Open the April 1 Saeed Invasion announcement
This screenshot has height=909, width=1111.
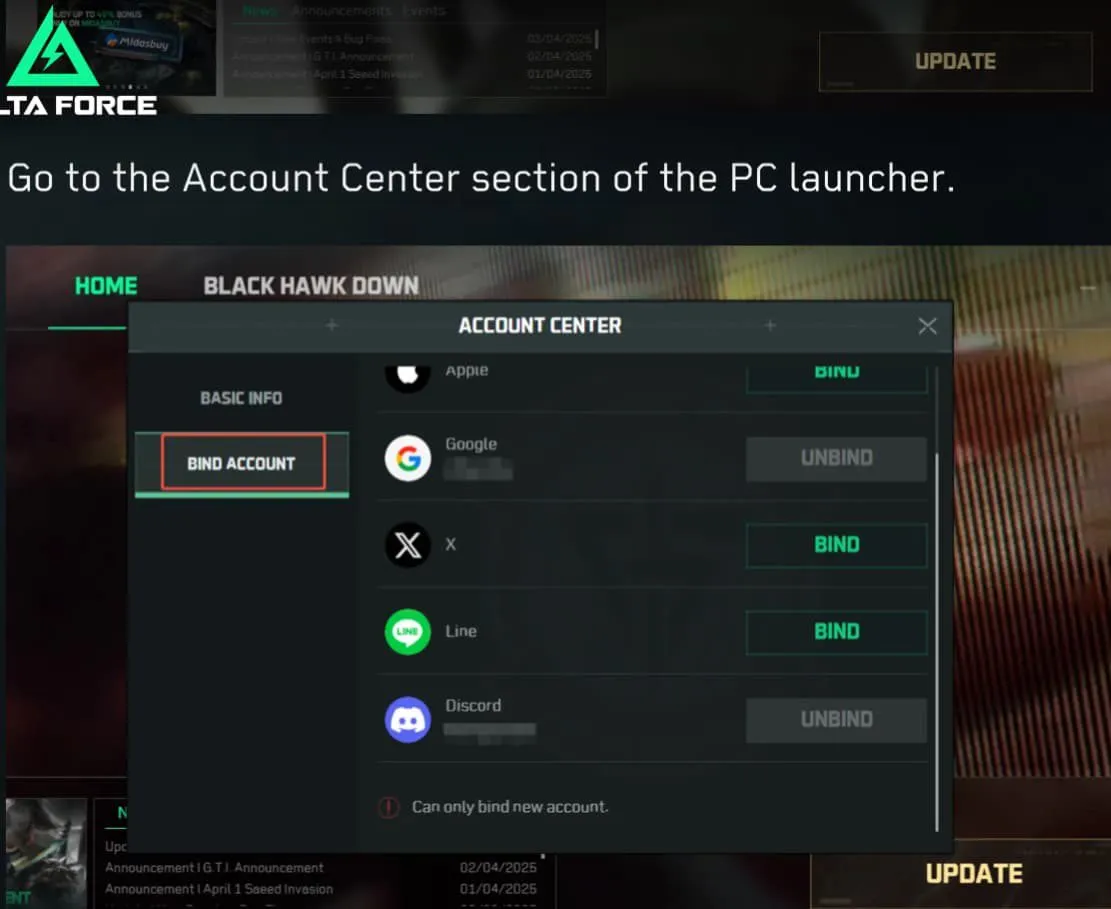click(x=219, y=889)
